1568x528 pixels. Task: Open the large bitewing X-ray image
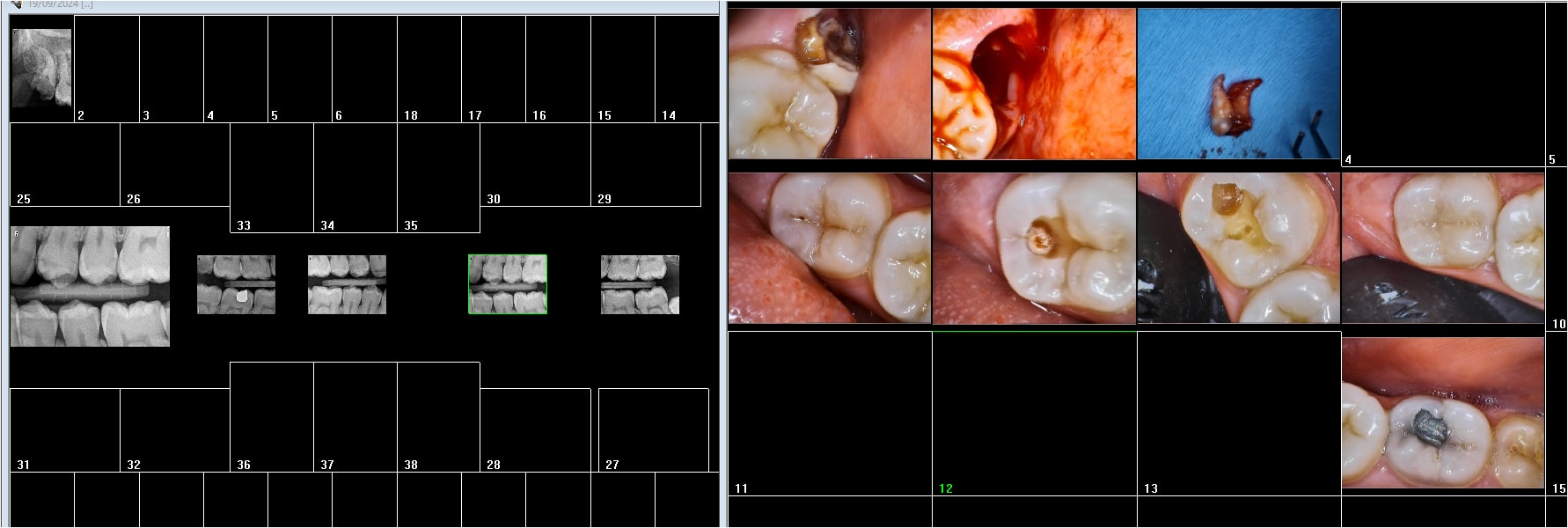pos(90,286)
